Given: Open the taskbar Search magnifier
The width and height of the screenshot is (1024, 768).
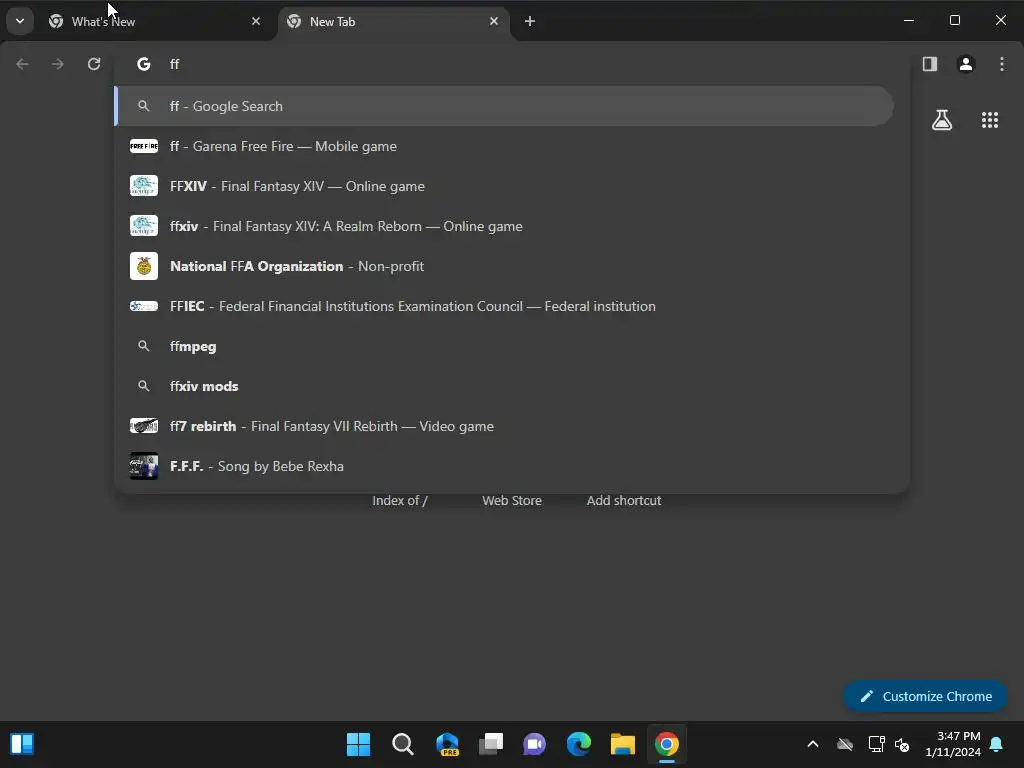Looking at the screenshot, I should coord(402,744).
